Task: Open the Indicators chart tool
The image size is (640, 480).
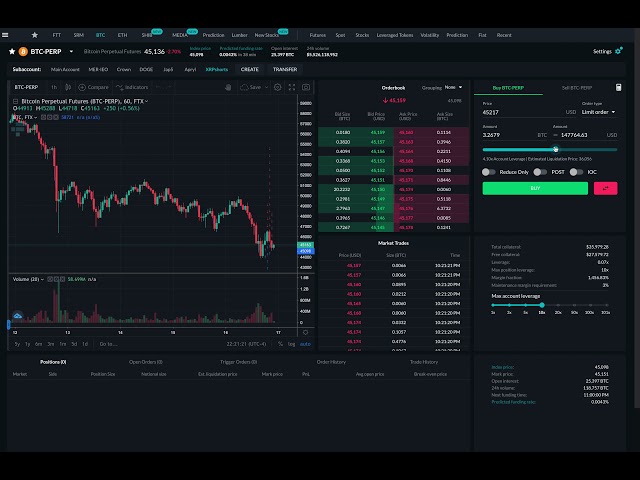Action: (x=132, y=87)
